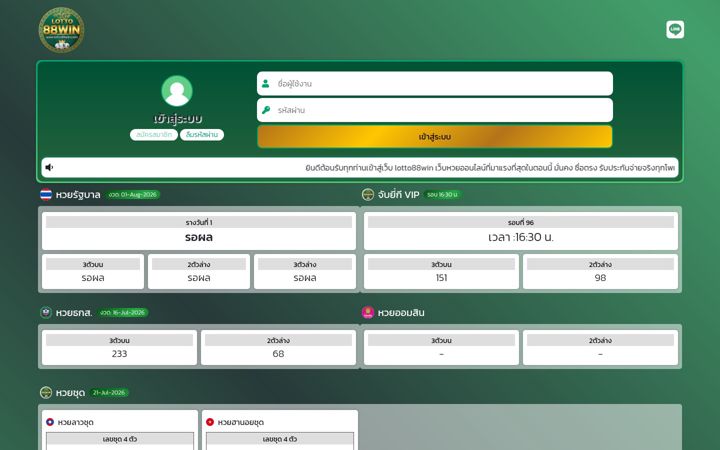
Task: Click the รอบที่ 96 label
Action: click(x=521, y=222)
